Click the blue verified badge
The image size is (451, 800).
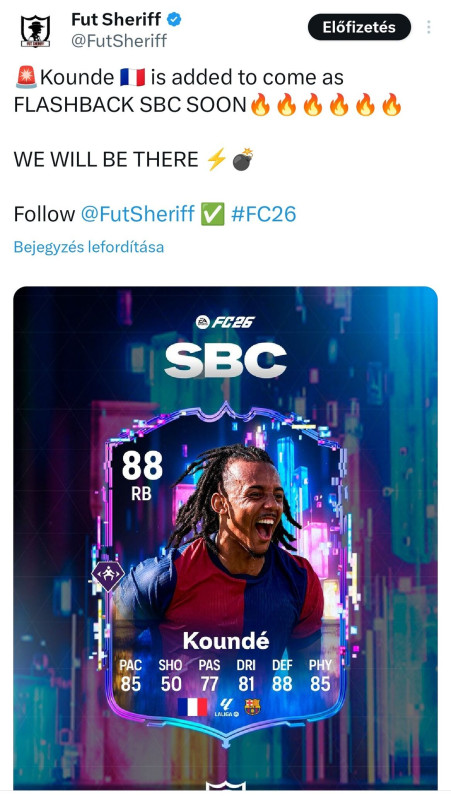176,20
